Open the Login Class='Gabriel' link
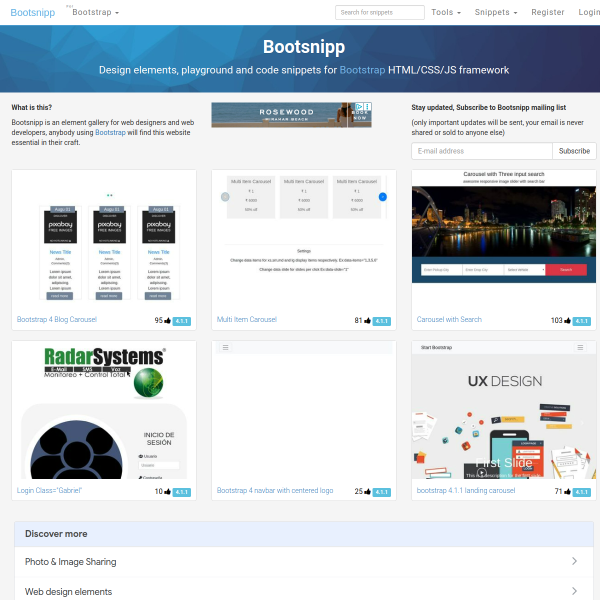Viewport: 600px width, 600px height. 49,491
